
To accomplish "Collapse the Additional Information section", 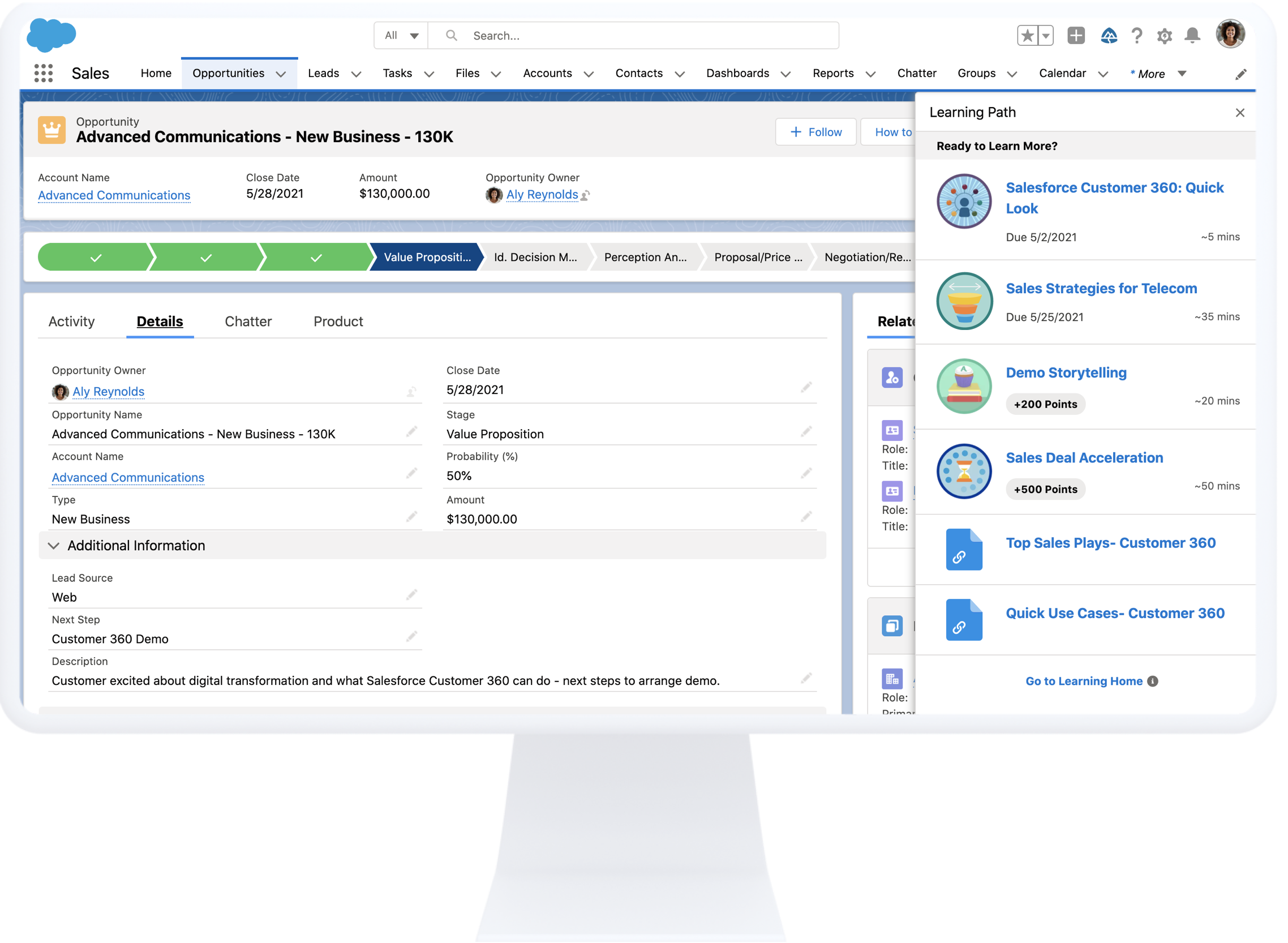I will tap(54, 546).
